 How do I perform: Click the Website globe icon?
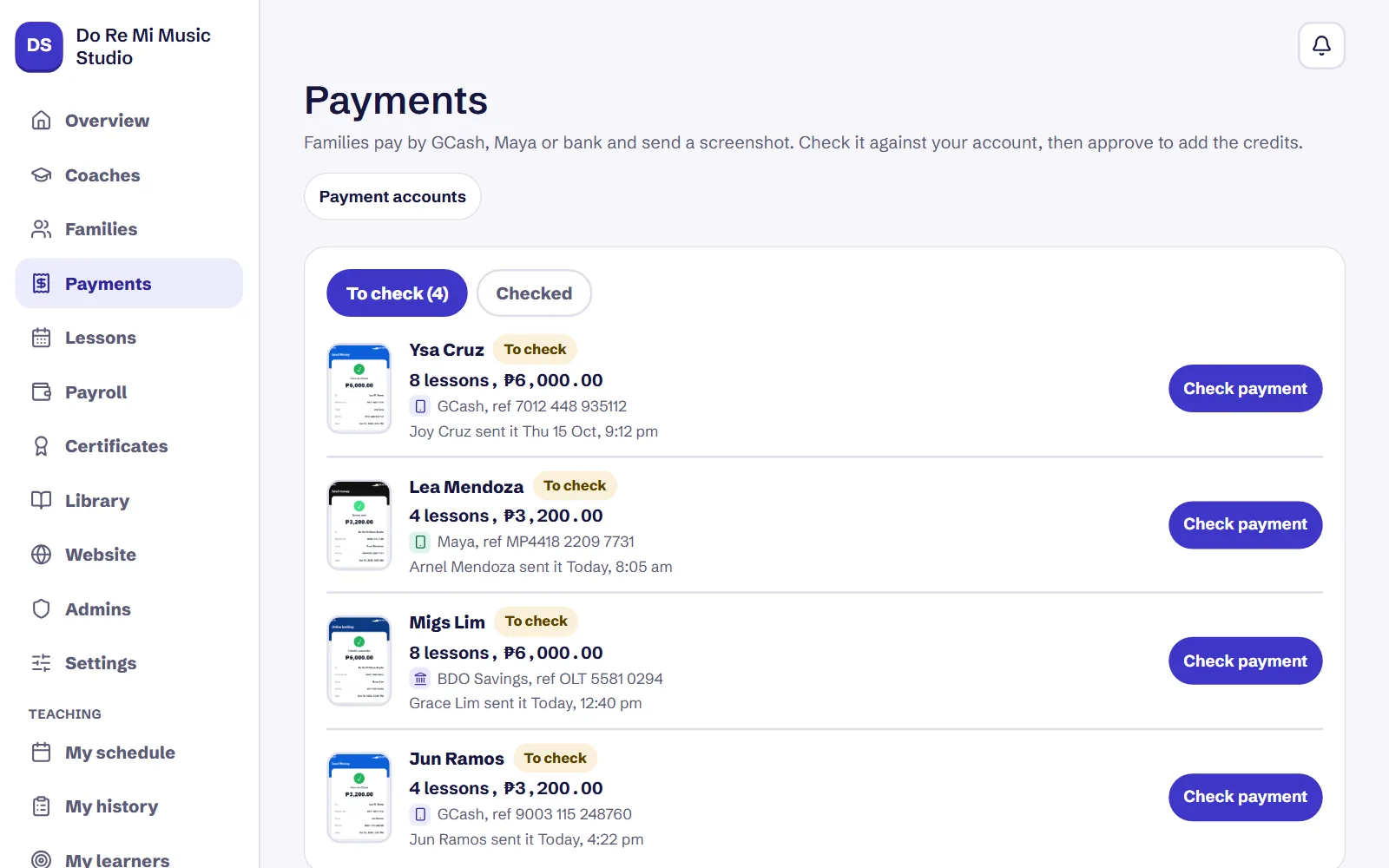pyautogui.click(x=41, y=555)
